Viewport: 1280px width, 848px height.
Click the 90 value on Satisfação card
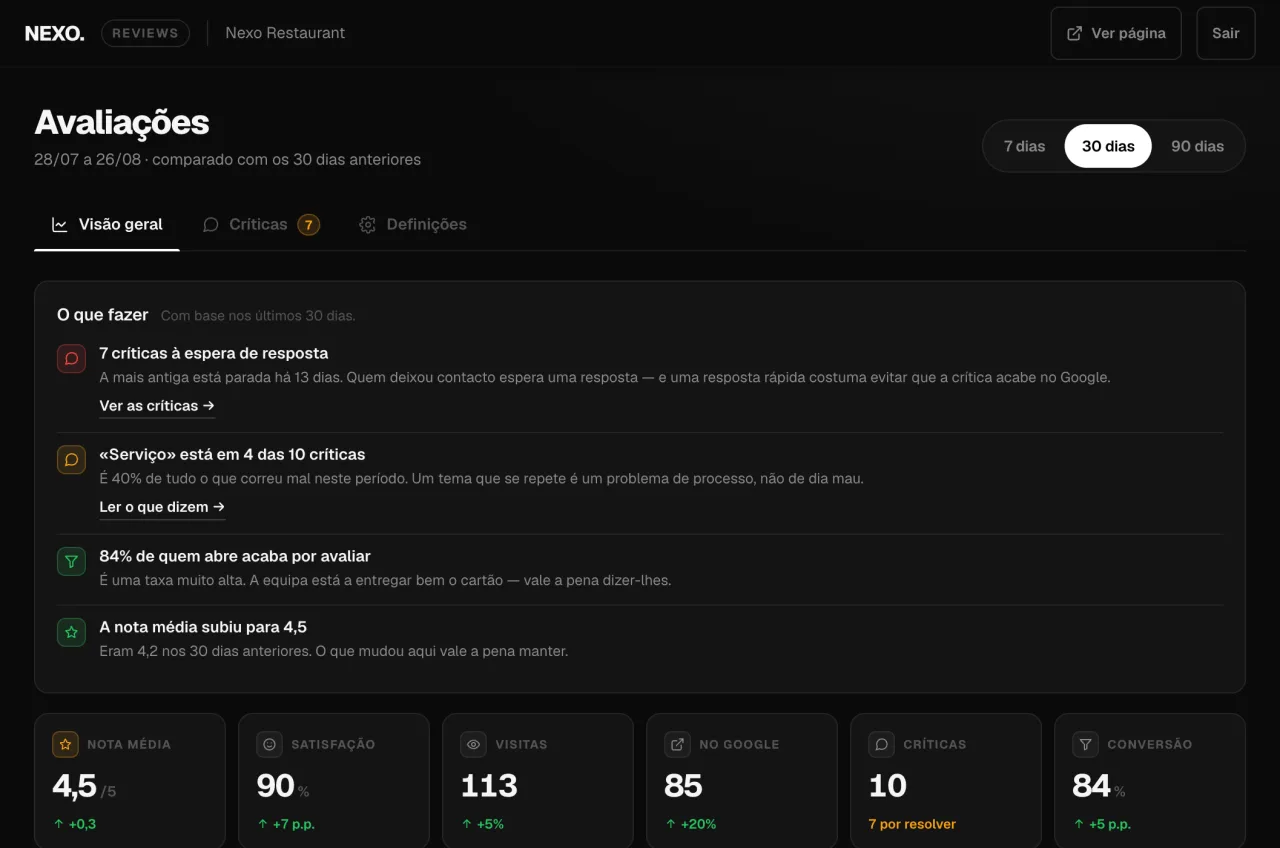pyautogui.click(x=275, y=786)
